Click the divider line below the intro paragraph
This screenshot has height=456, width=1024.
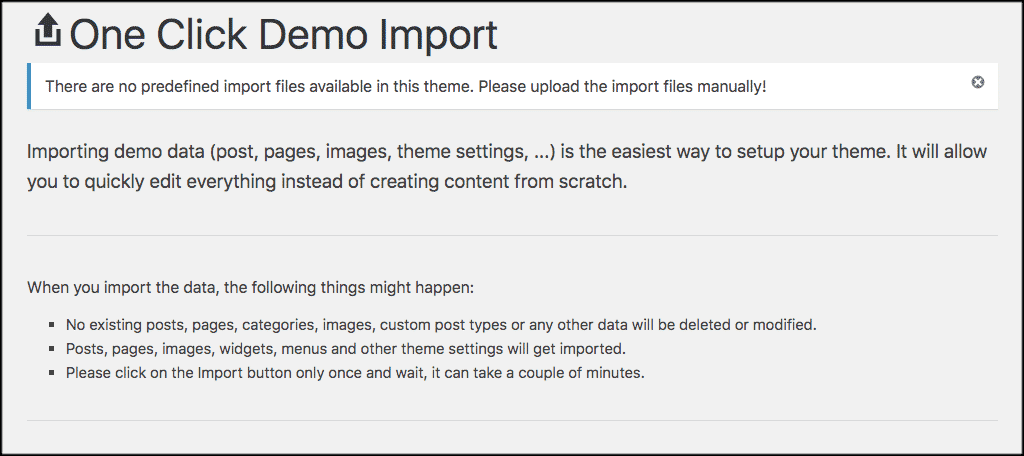tap(512, 235)
